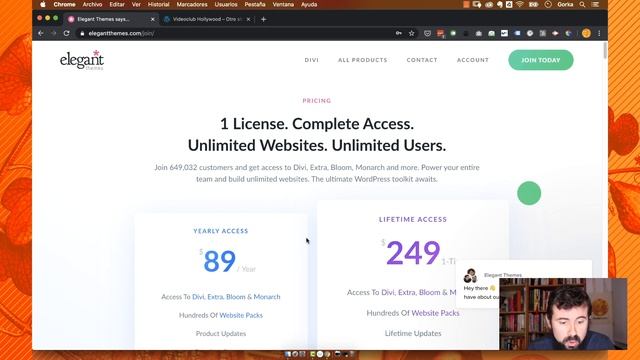Viewport: 640px width, 360px height.
Task: Open the Archivo menu
Action: pyautogui.click(x=92, y=4)
